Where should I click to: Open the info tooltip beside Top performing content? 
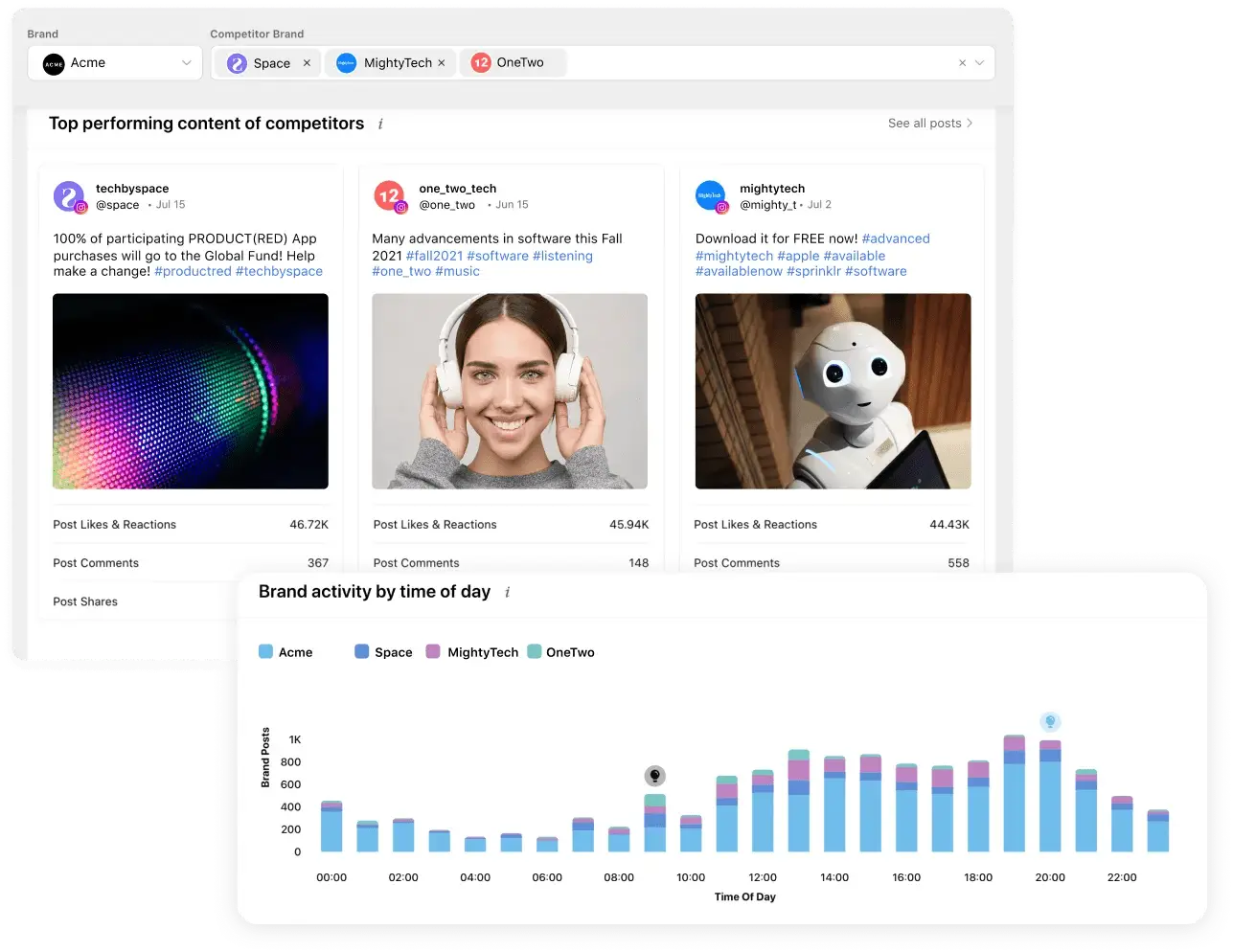379,124
